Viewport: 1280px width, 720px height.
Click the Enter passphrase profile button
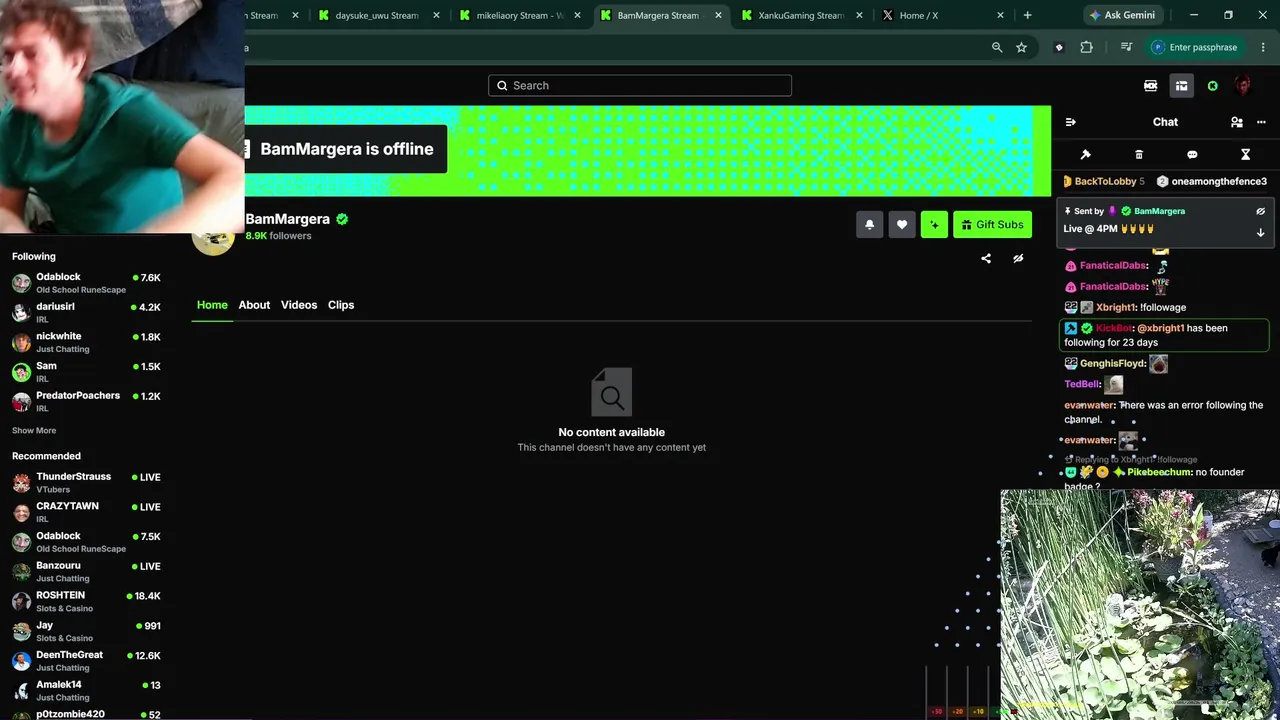1196,47
